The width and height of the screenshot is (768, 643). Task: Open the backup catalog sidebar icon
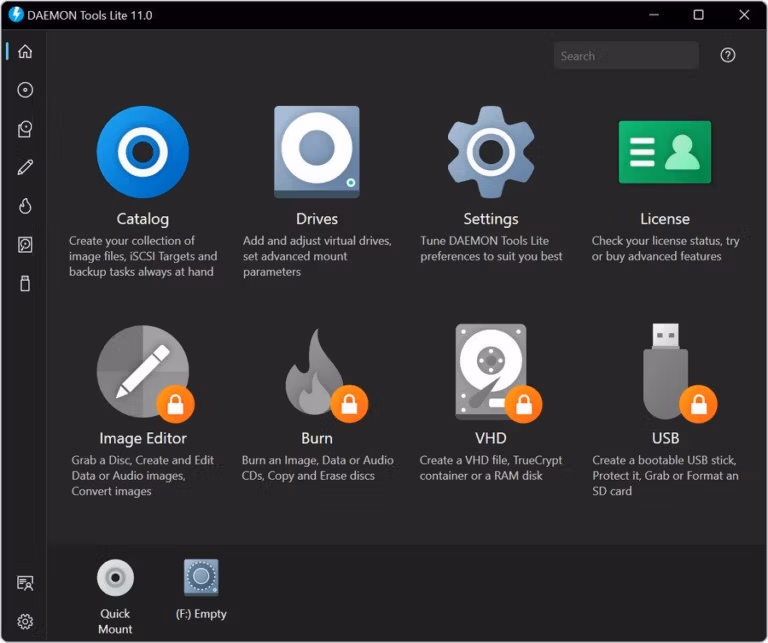coord(25,129)
